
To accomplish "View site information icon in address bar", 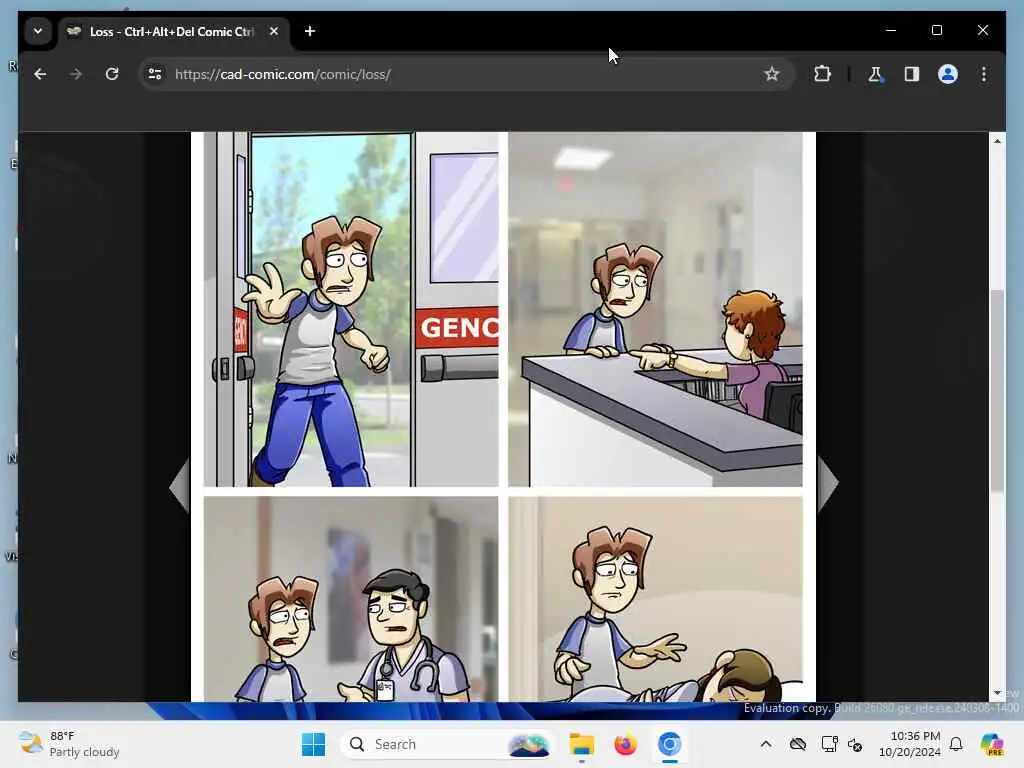I will click(155, 74).
